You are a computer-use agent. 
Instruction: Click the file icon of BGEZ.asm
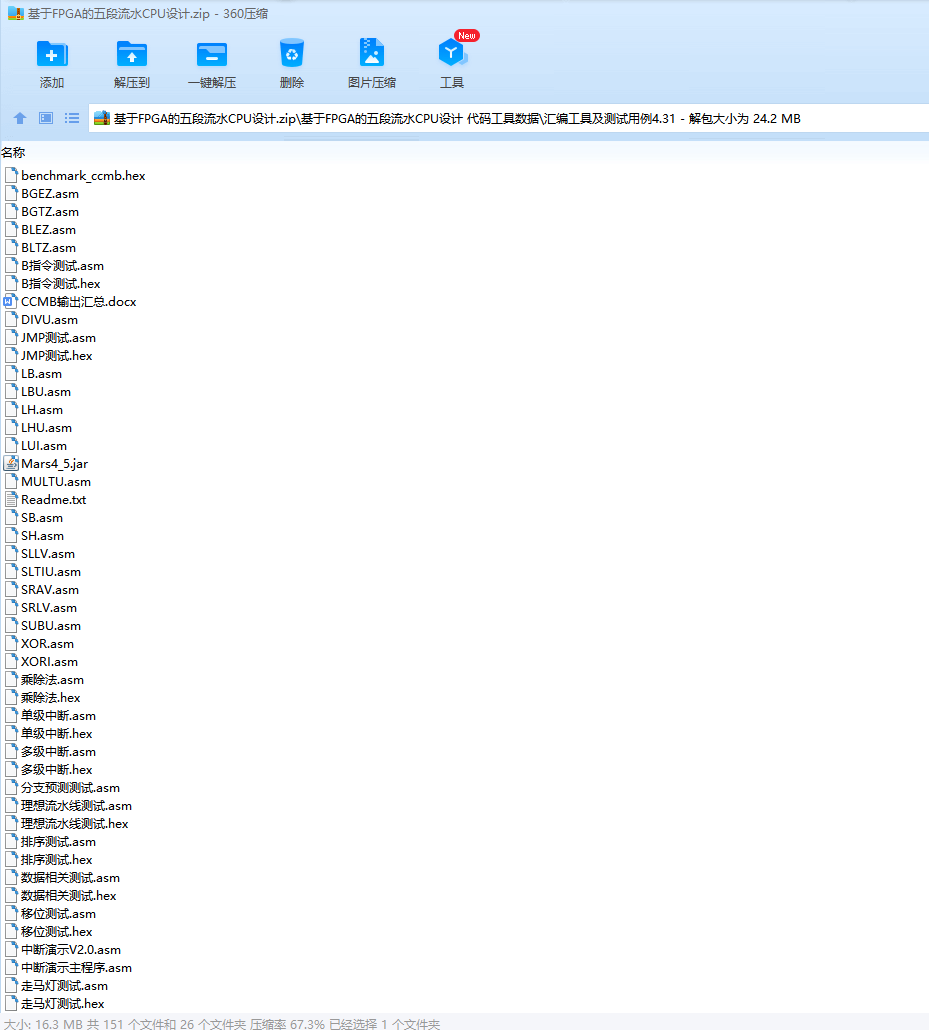coord(11,194)
